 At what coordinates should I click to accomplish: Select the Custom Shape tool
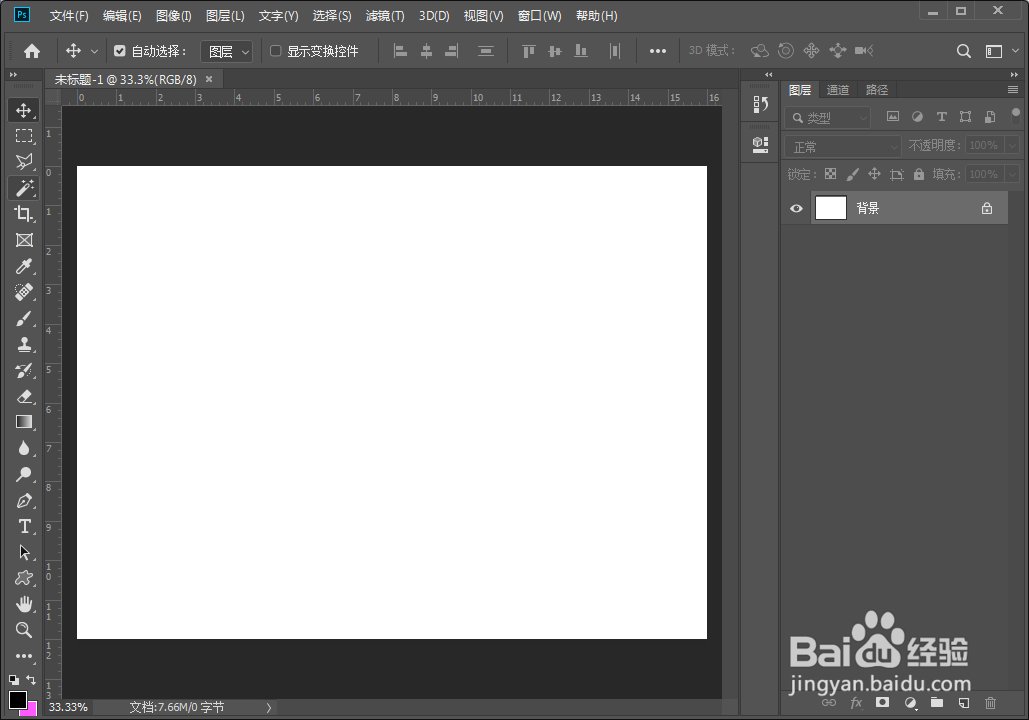[x=24, y=578]
